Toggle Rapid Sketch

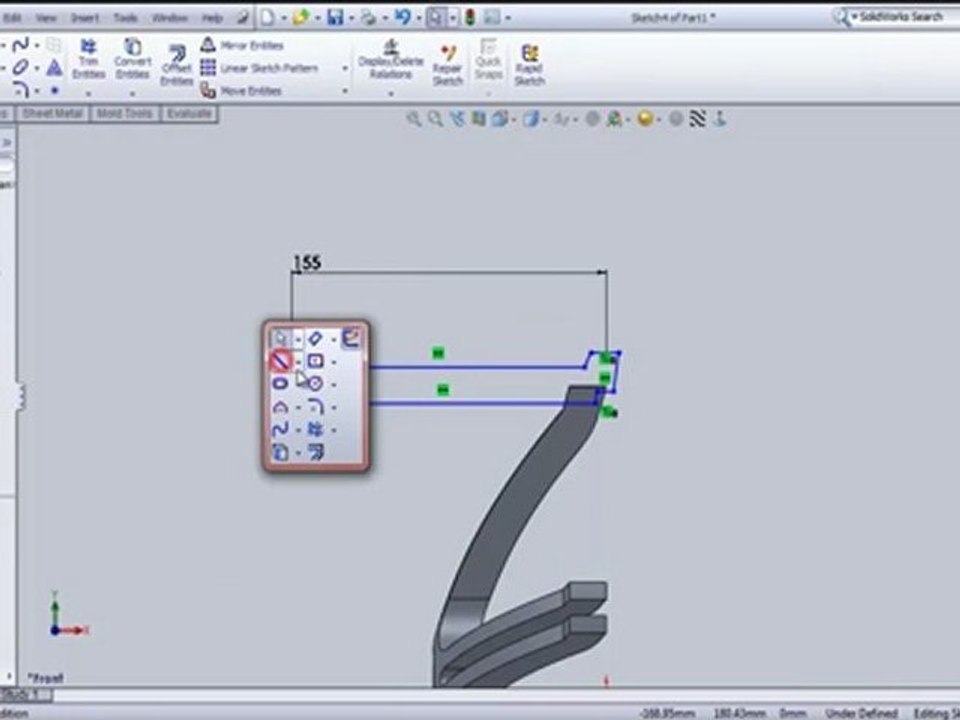click(x=530, y=65)
